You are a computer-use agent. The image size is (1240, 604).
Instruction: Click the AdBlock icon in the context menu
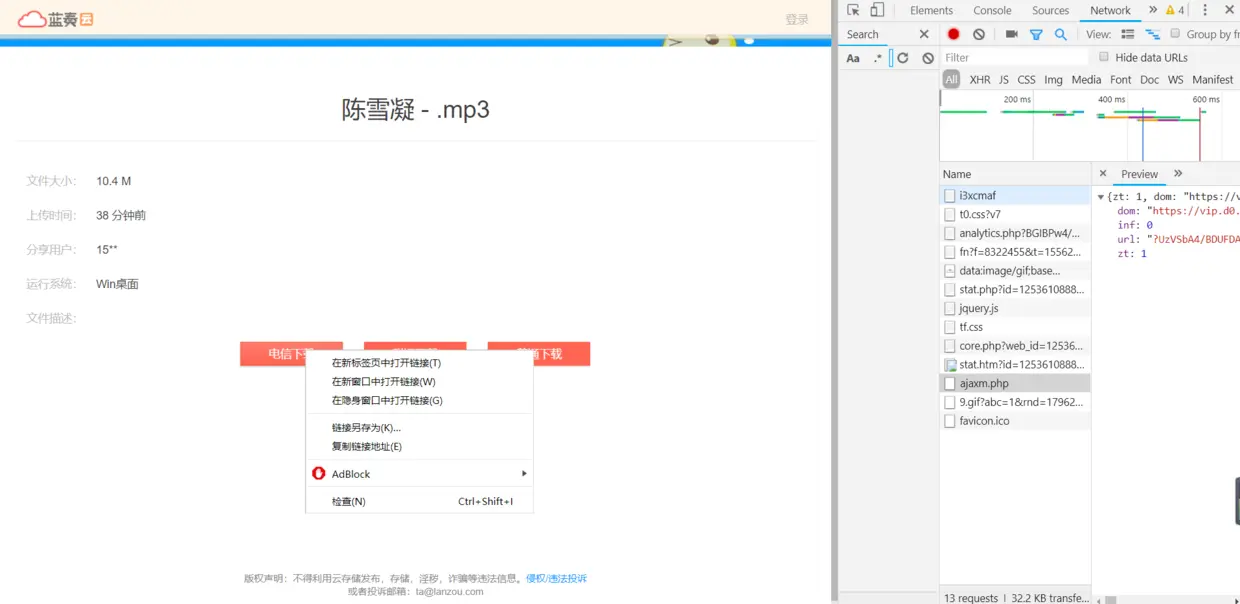(319, 473)
